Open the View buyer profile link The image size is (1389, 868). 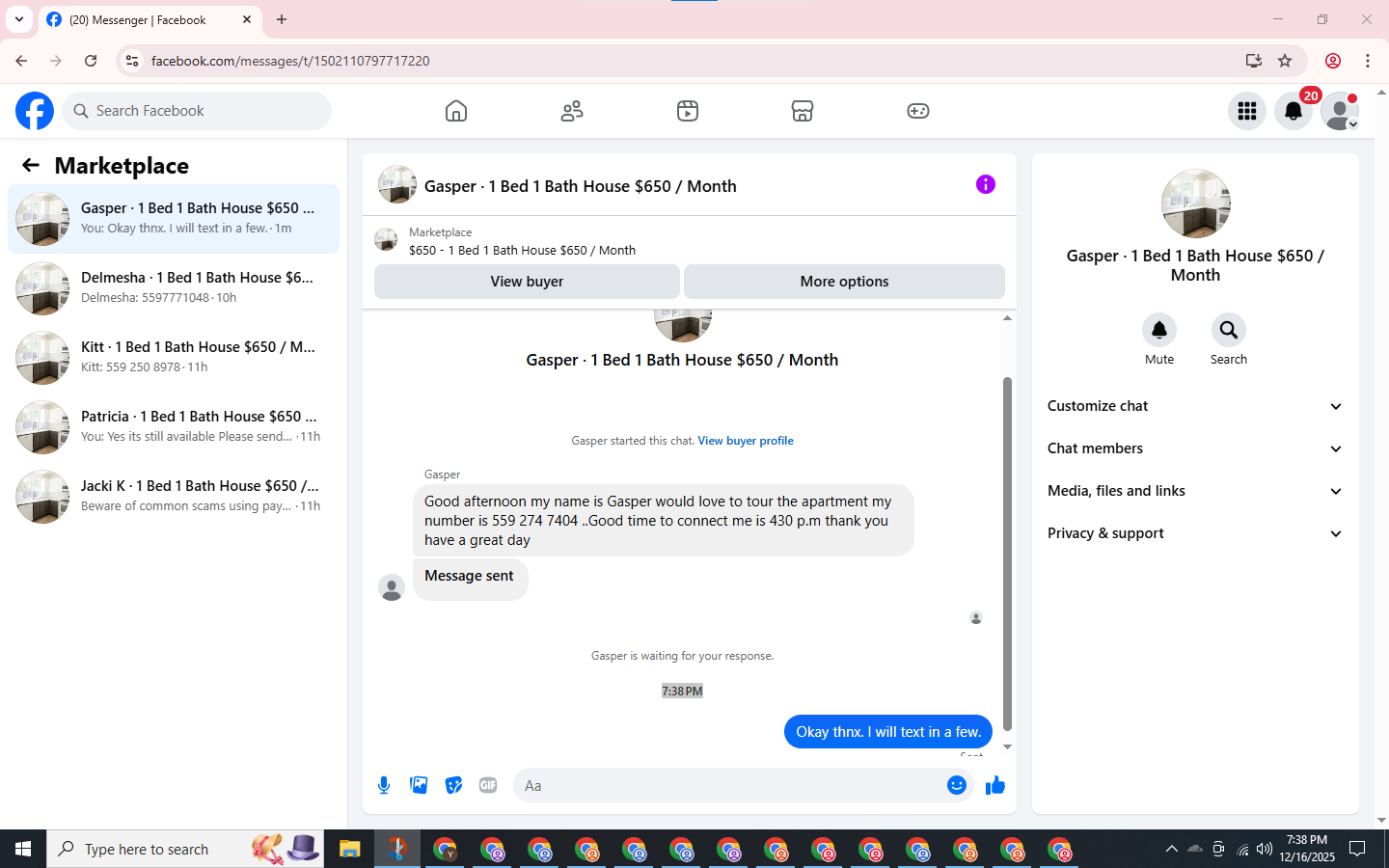(x=746, y=441)
